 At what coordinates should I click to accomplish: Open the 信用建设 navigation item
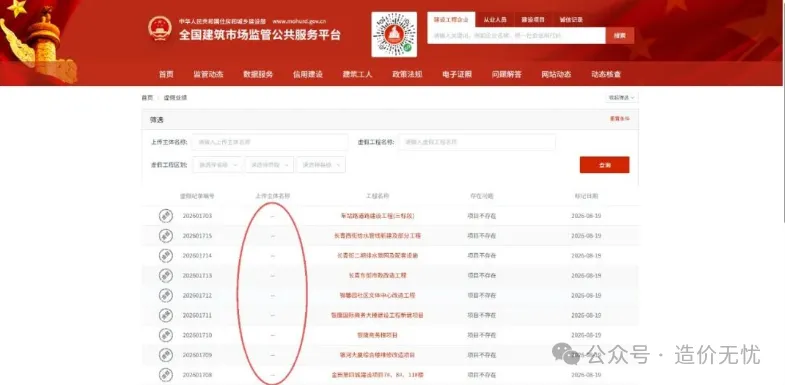tap(308, 75)
